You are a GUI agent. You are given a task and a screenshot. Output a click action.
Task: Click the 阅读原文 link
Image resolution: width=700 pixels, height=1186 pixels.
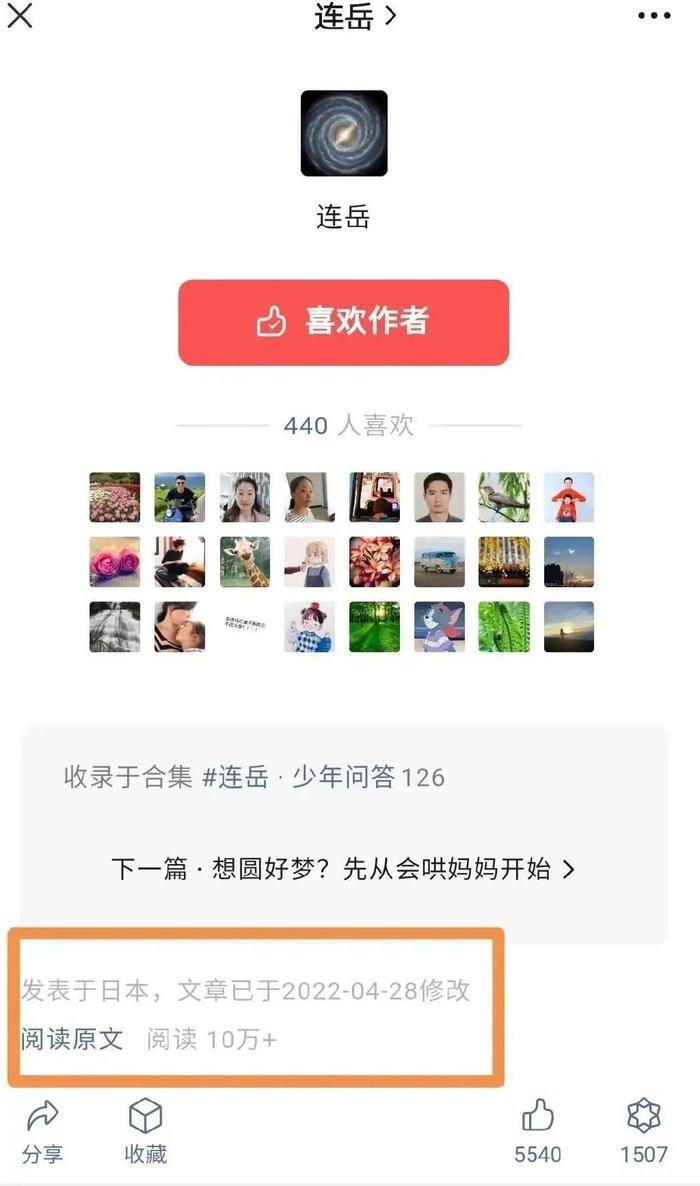72,1039
